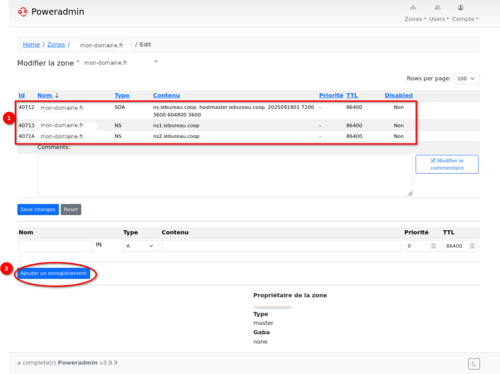Image resolution: width=500 pixels, height=374 pixels.
Task: Save changes to the zone
Action: click(38, 209)
